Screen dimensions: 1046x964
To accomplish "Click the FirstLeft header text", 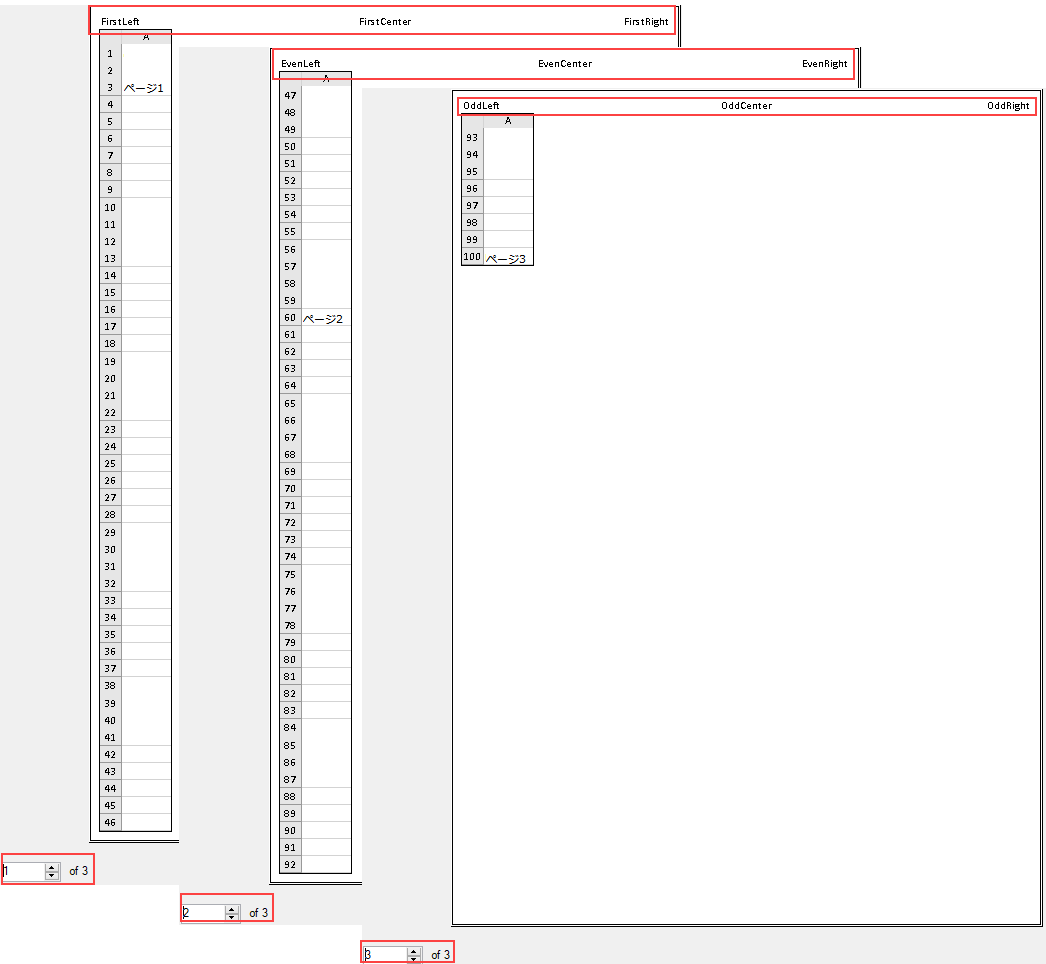I will pyautogui.click(x=120, y=22).
